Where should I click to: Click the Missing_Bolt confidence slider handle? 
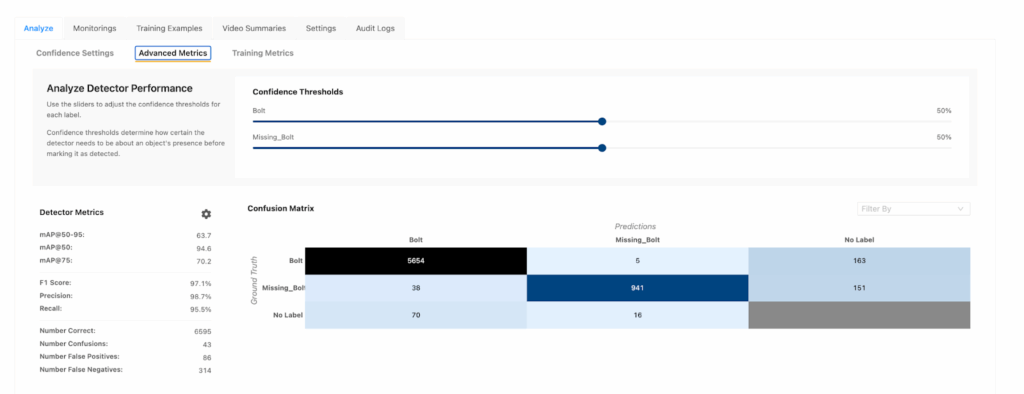coord(602,148)
